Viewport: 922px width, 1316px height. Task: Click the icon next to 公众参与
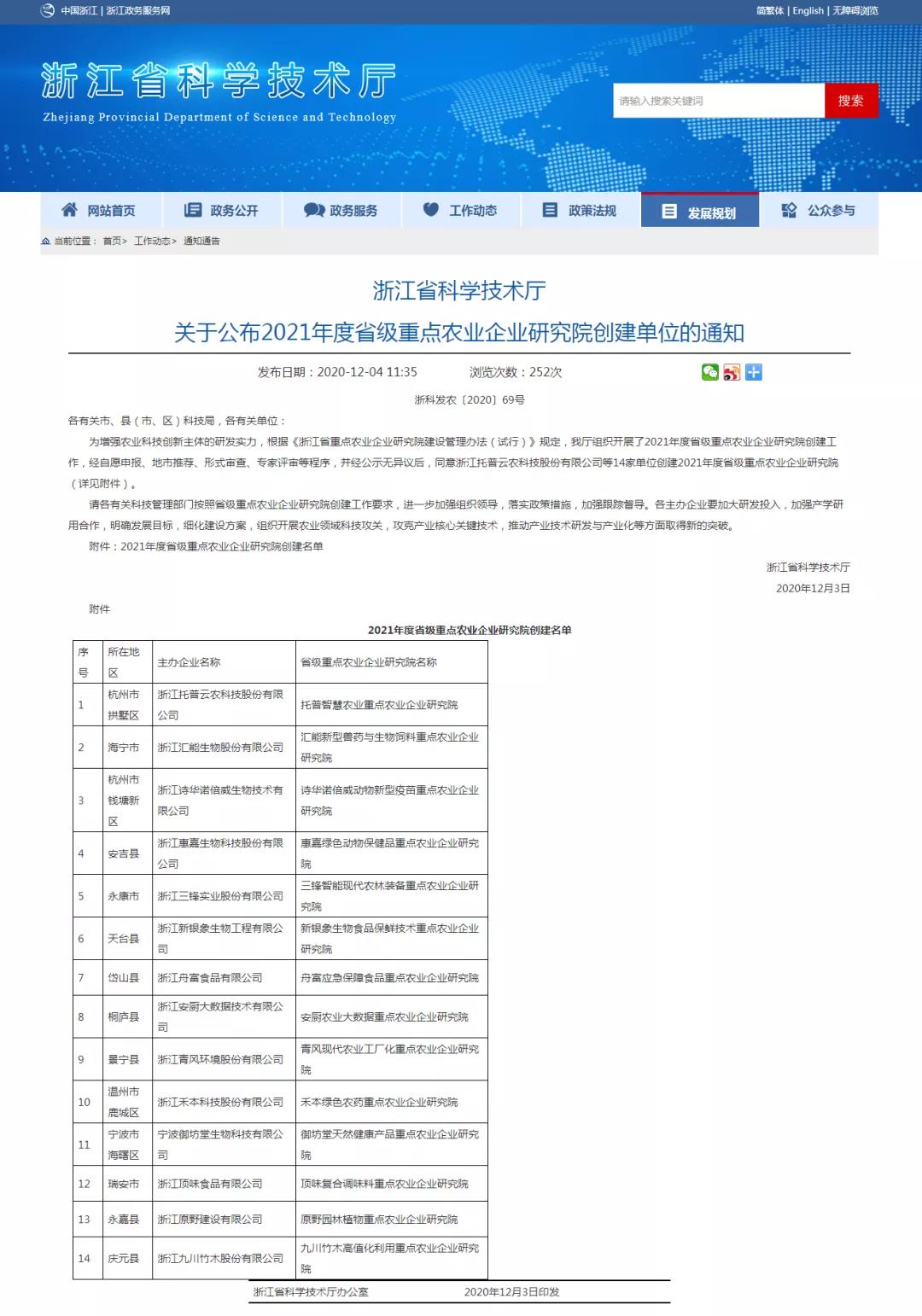(790, 210)
